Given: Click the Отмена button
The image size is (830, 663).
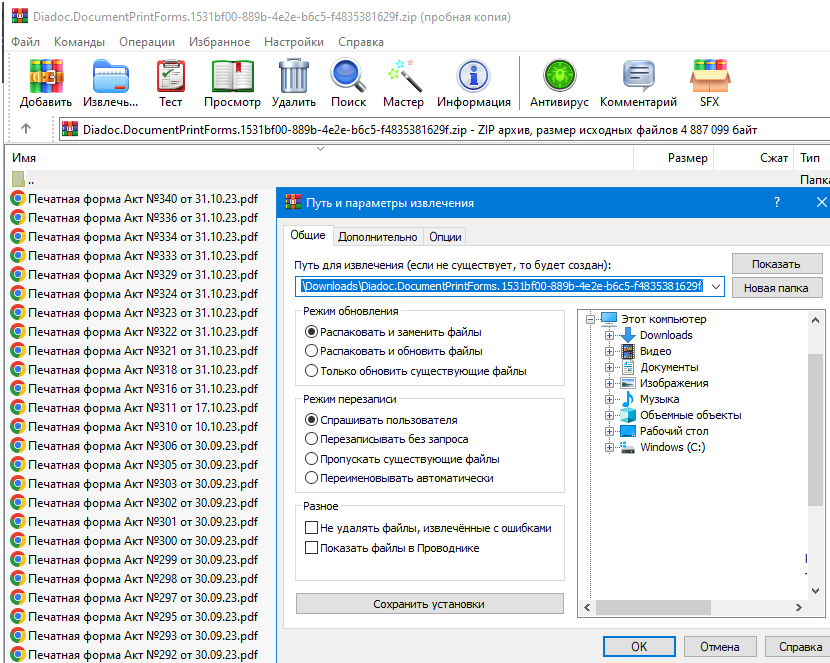Looking at the screenshot, I should 720,647.
